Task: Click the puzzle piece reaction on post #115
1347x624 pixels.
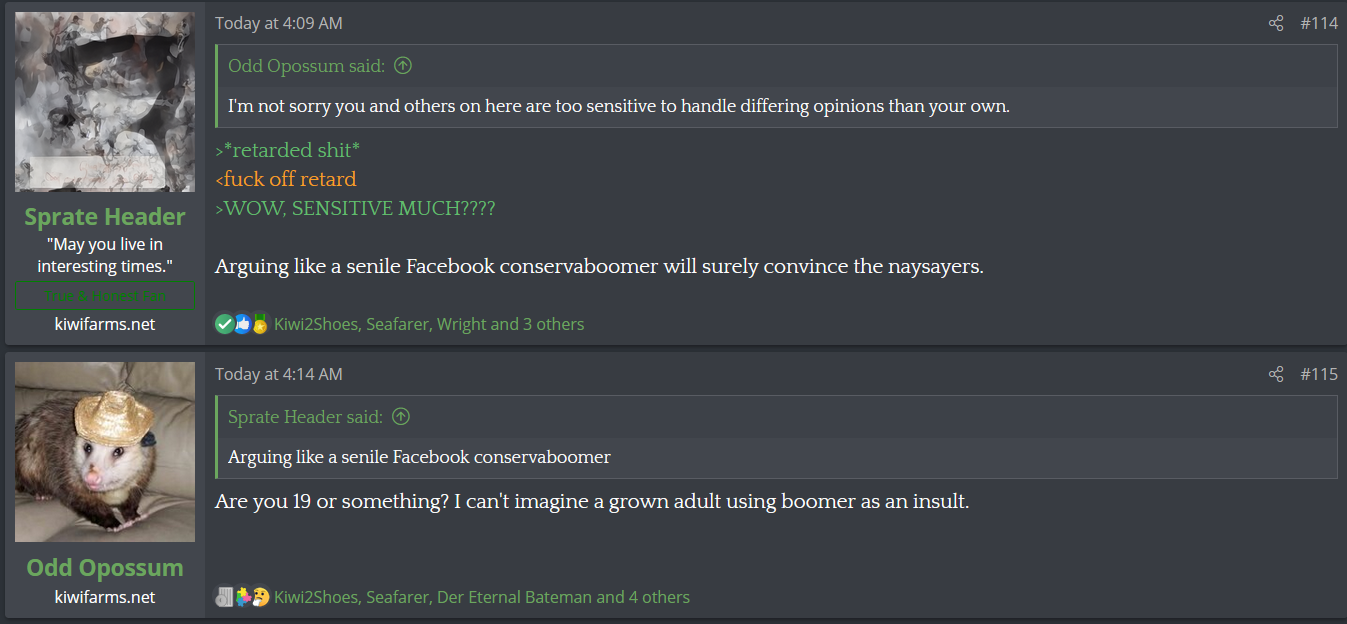Action: (x=242, y=597)
